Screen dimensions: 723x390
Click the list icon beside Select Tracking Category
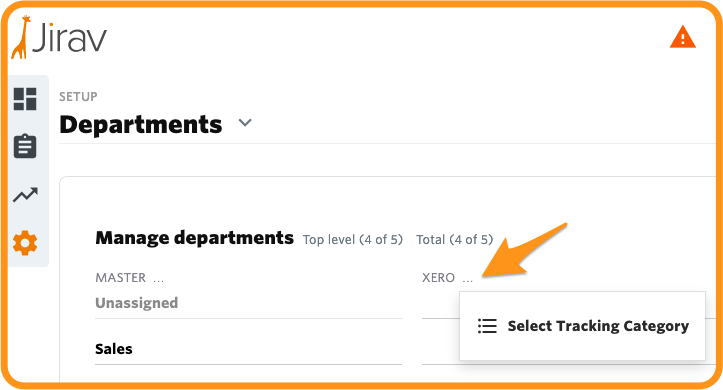click(487, 326)
